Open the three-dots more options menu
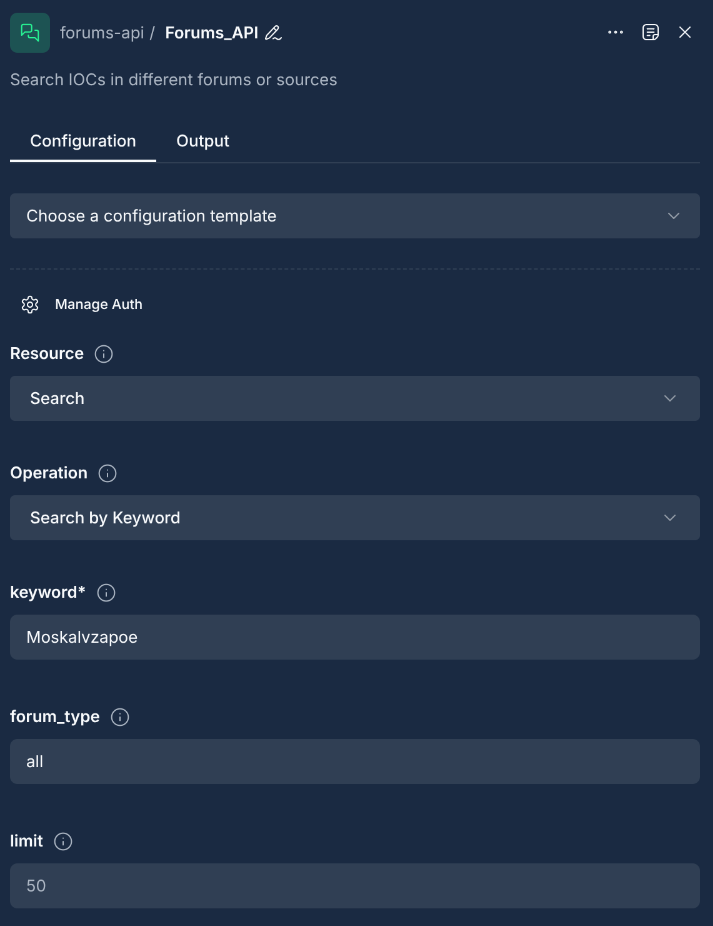Viewport: 713px width, 926px height. pyautogui.click(x=616, y=33)
